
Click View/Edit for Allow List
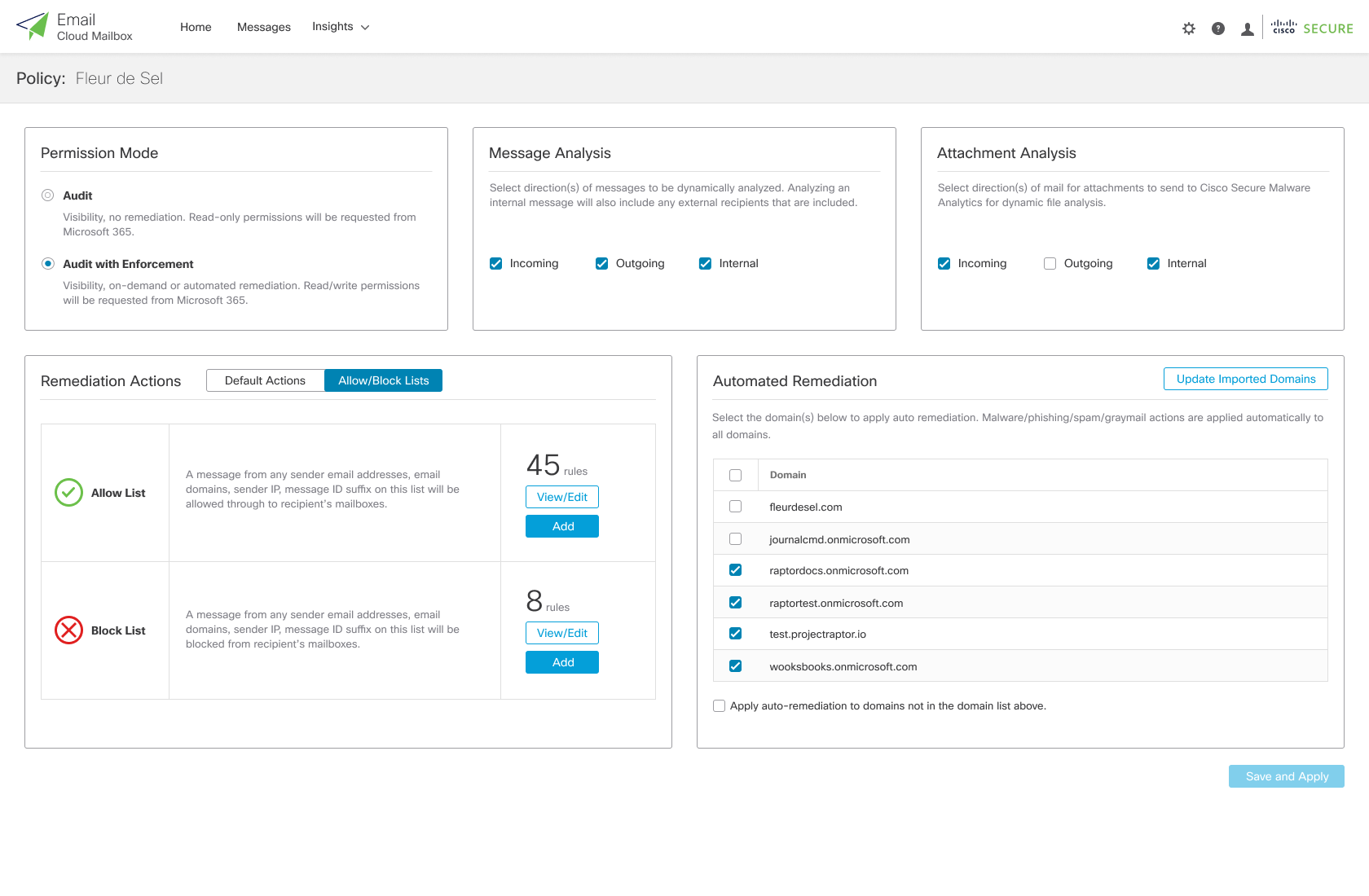tap(562, 497)
